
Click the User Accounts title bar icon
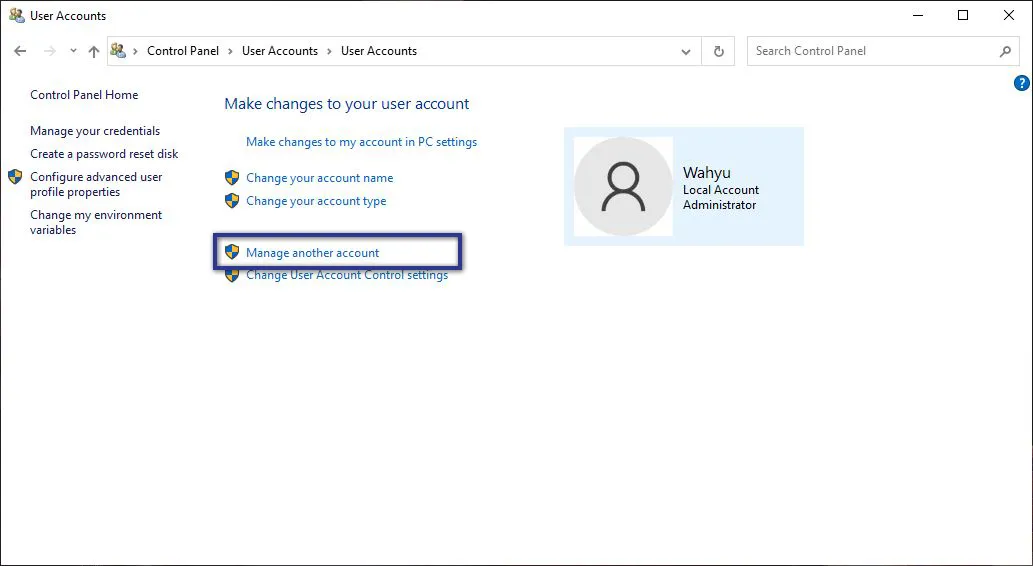tap(16, 15)
